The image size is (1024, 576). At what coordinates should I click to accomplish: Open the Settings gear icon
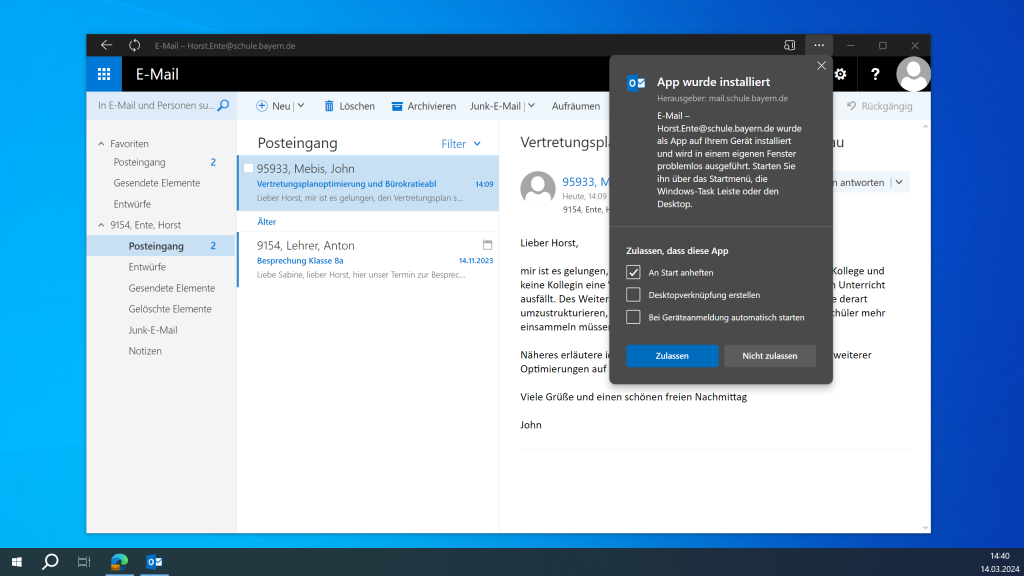839,74
